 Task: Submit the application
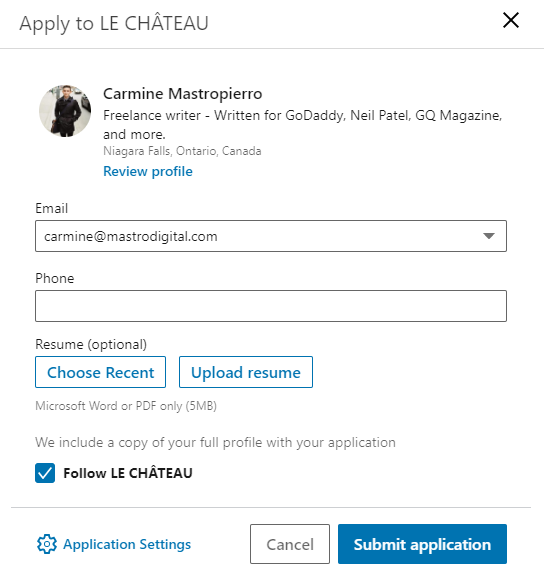point(422,544)
